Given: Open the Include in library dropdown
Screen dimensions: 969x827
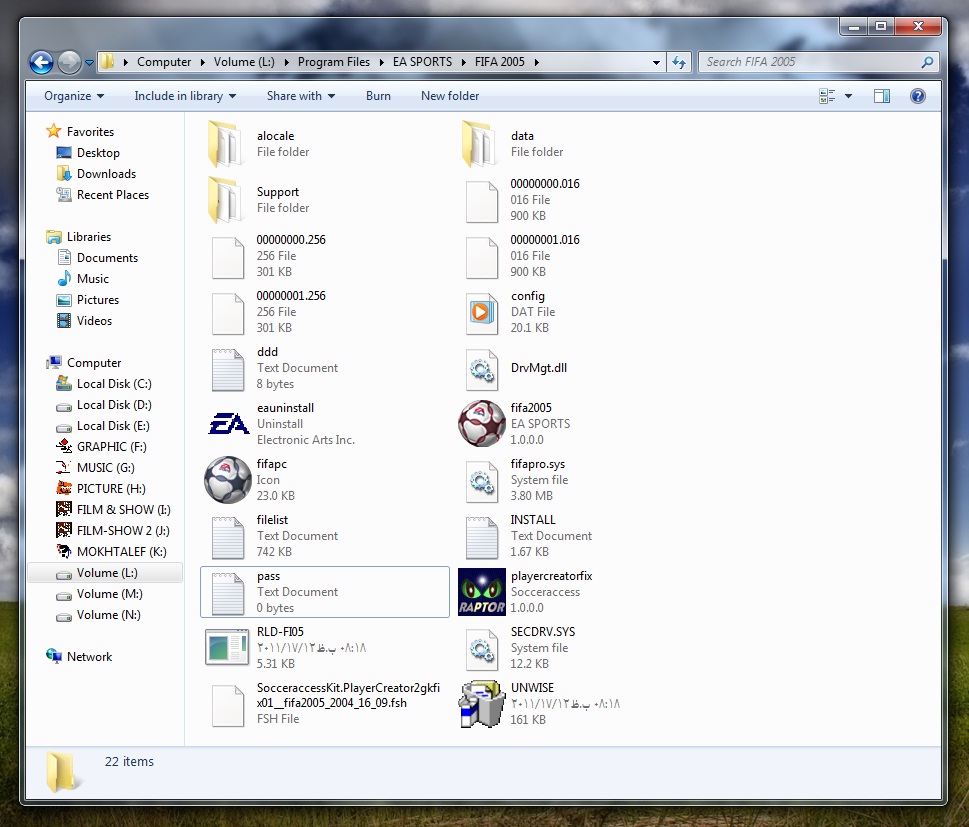Looking at the screenshot, I should pos(185,96).
